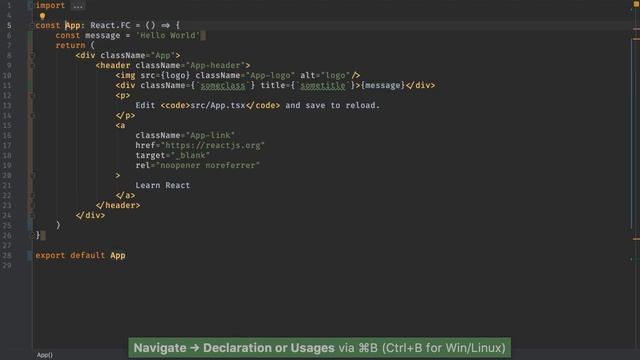This screenshot has height=360, width=640.
Task: Click the "_blank" target value
Action: 190,156
